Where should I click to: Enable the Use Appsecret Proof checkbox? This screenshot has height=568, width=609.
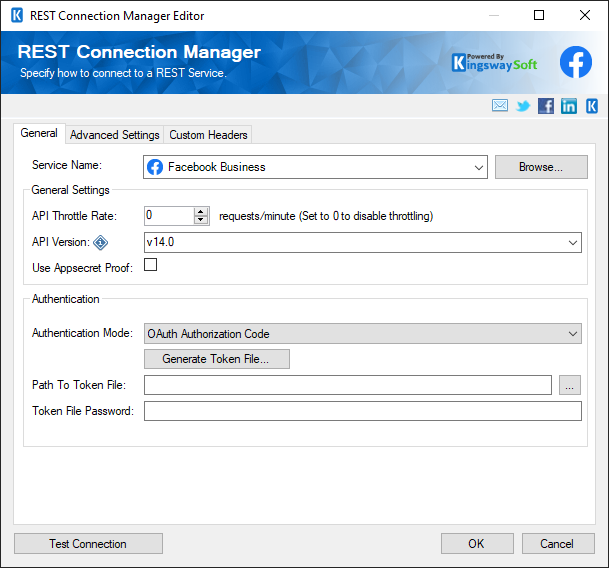coord(150,265)
